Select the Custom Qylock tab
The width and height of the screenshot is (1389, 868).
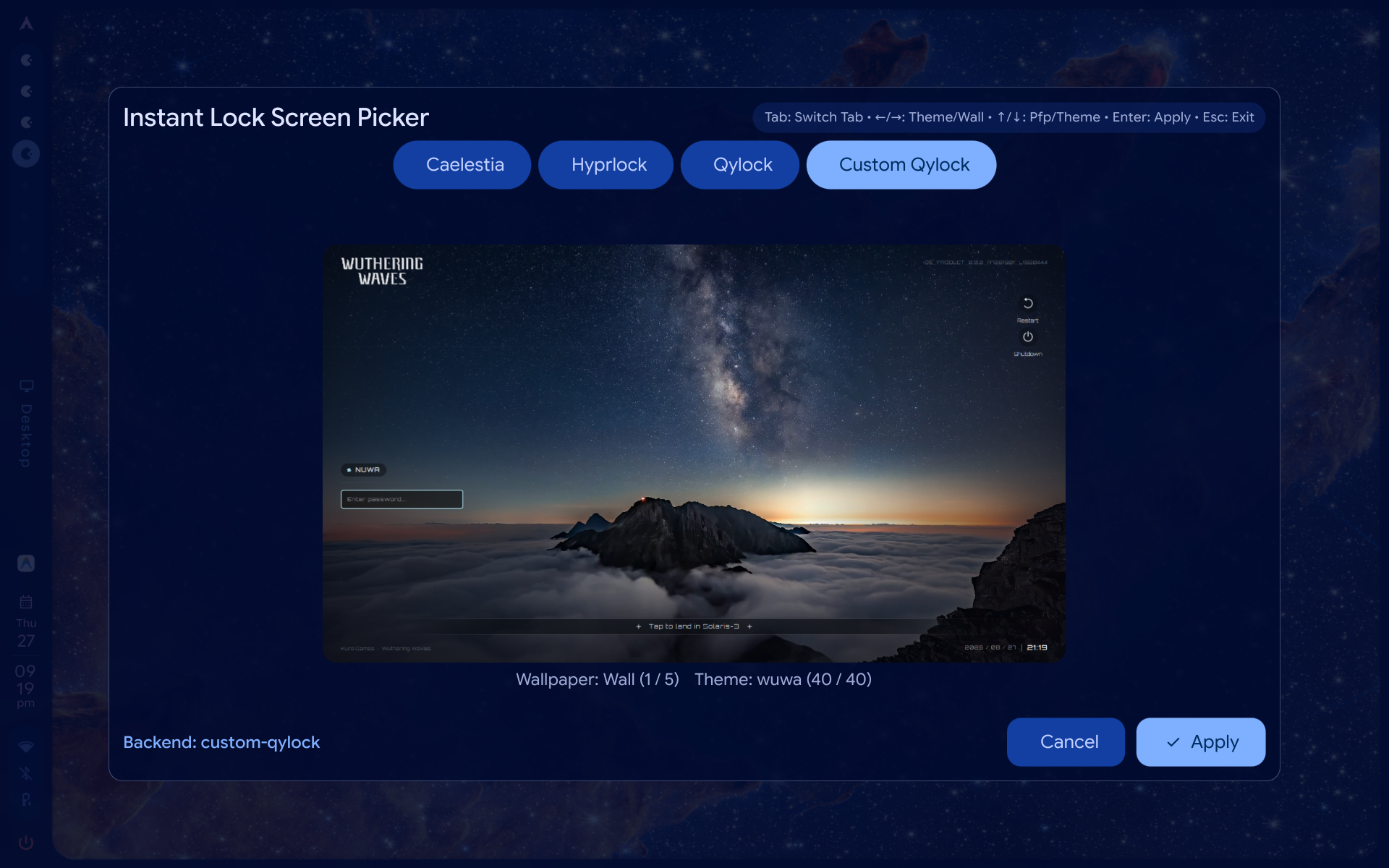901,165
